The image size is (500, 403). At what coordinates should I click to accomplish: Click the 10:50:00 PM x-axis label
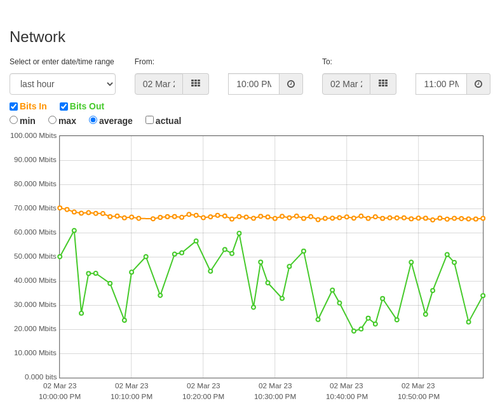point(418,397)
